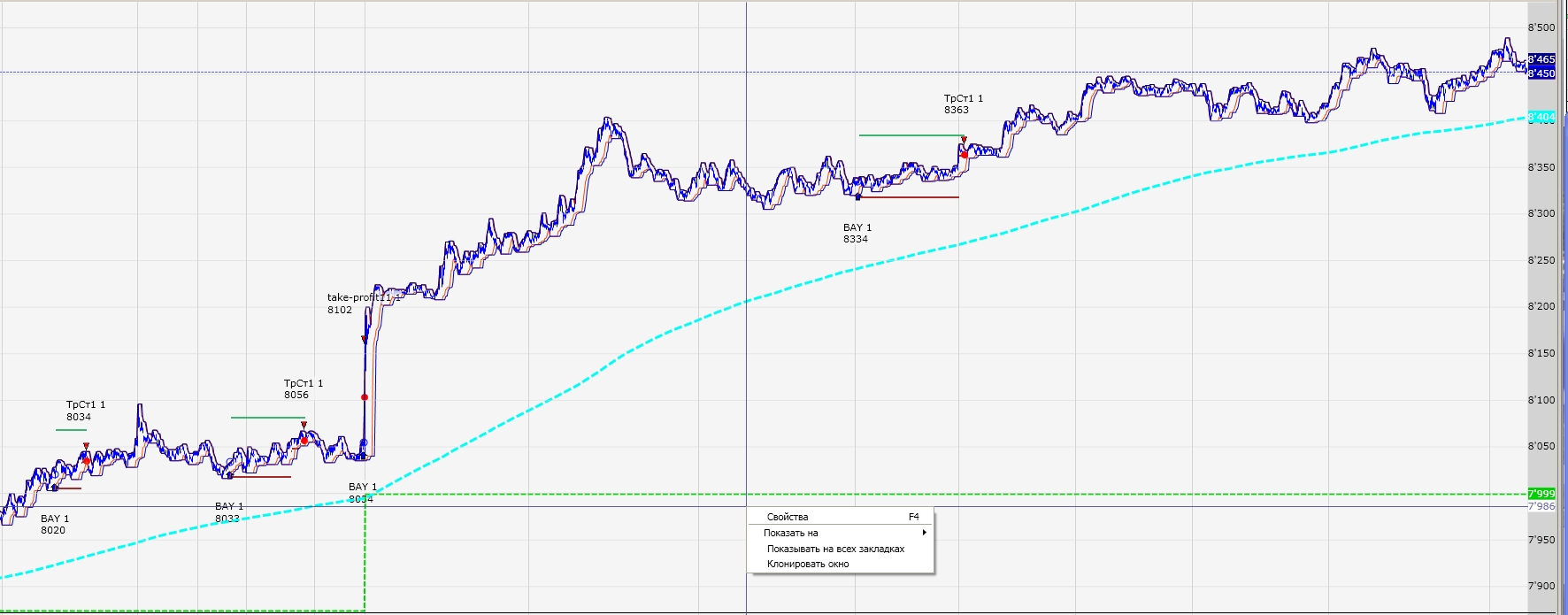This screenshot has width=1568, height=615.
Task: Click the buy marker above BAY 1 8334
Action: 857,196
